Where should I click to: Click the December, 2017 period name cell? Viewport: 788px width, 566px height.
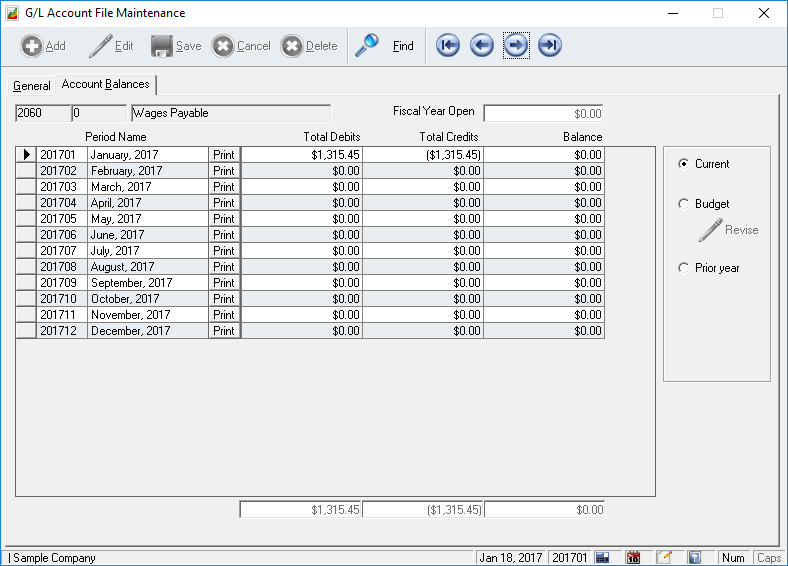[147, 331]
